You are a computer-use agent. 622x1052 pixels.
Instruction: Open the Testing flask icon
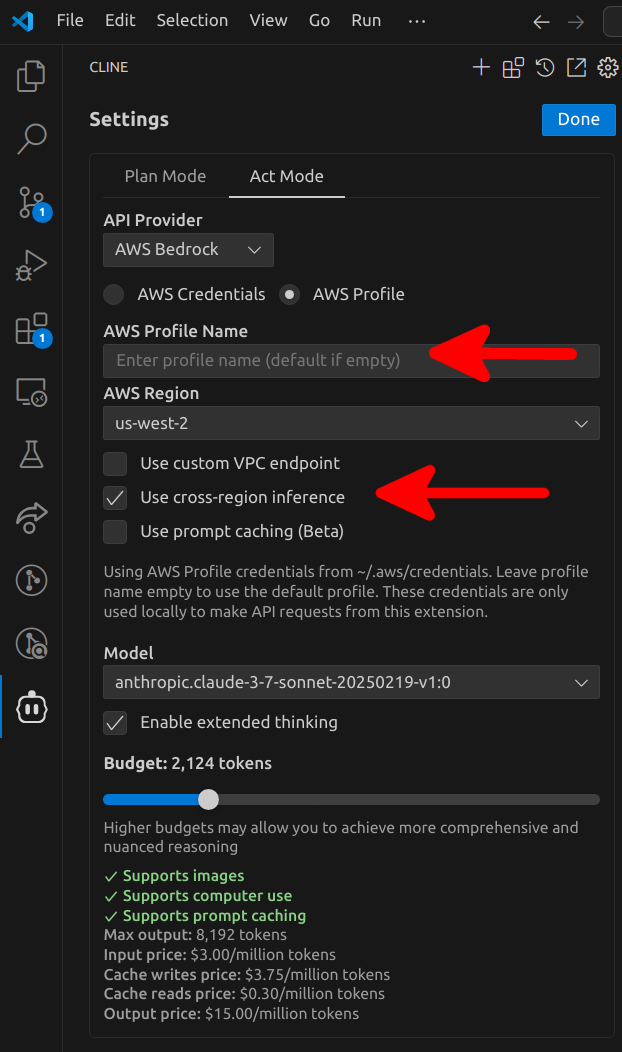click(x=31, y=455)
